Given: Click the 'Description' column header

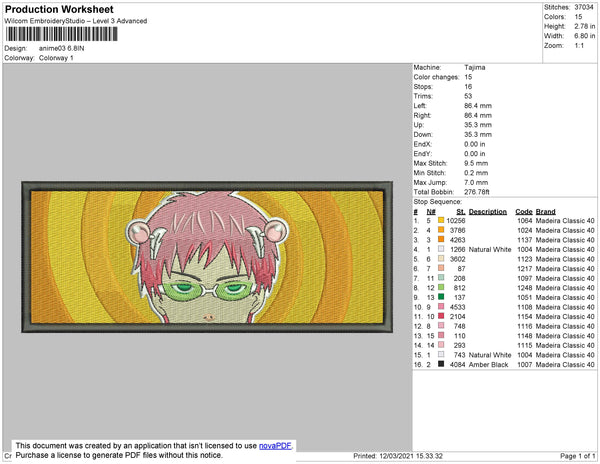Looking at the screenshot, I should point(488,212).
